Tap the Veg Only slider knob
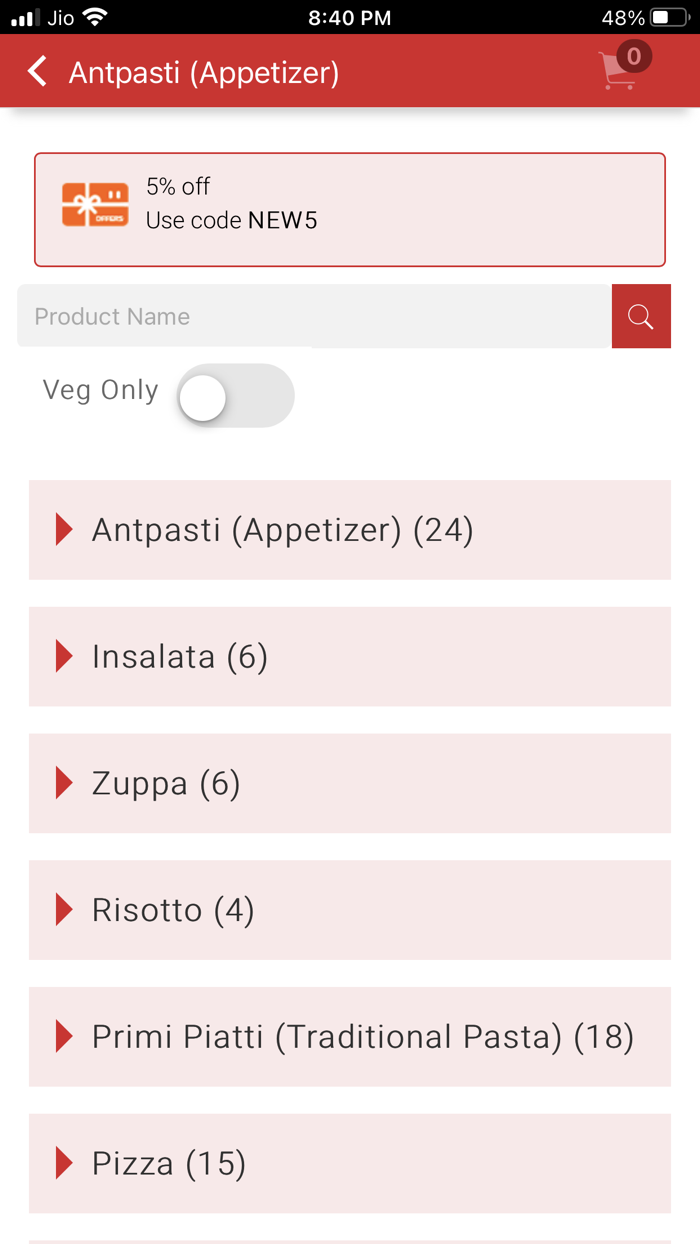This screenshot has height=1244, width=700. [203, 396]
